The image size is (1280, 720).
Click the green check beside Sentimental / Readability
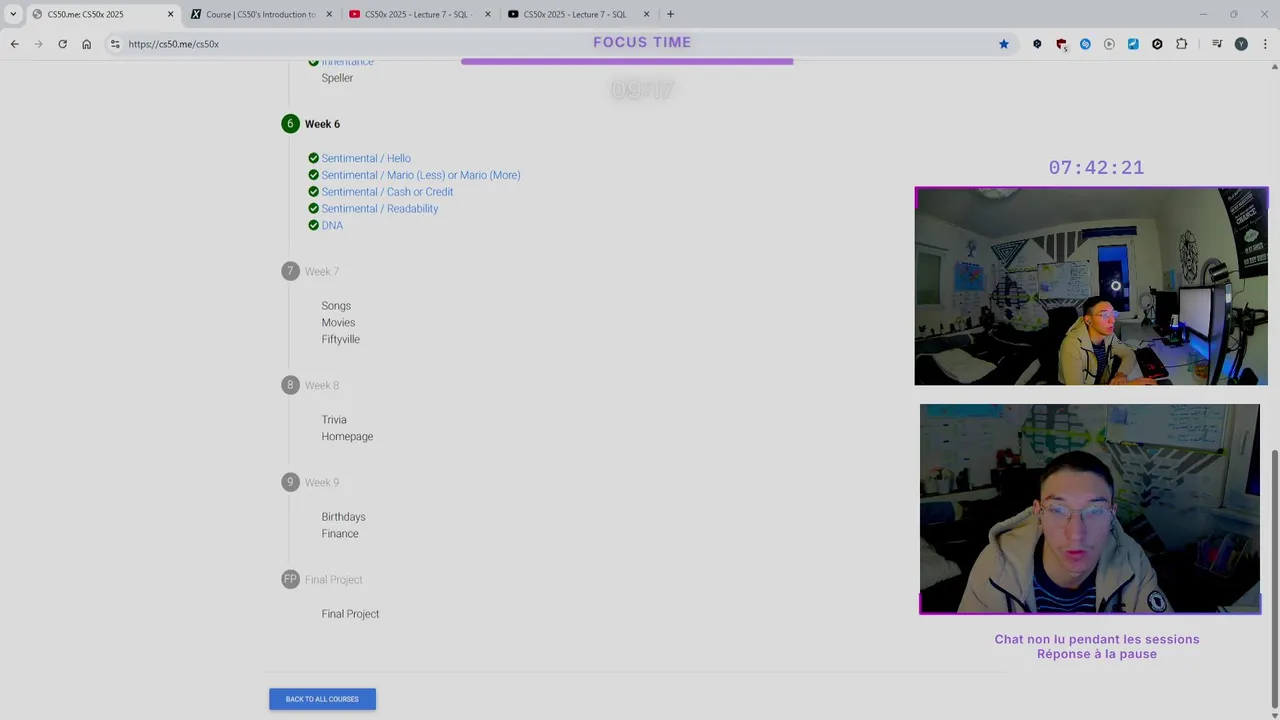point(313,208)
